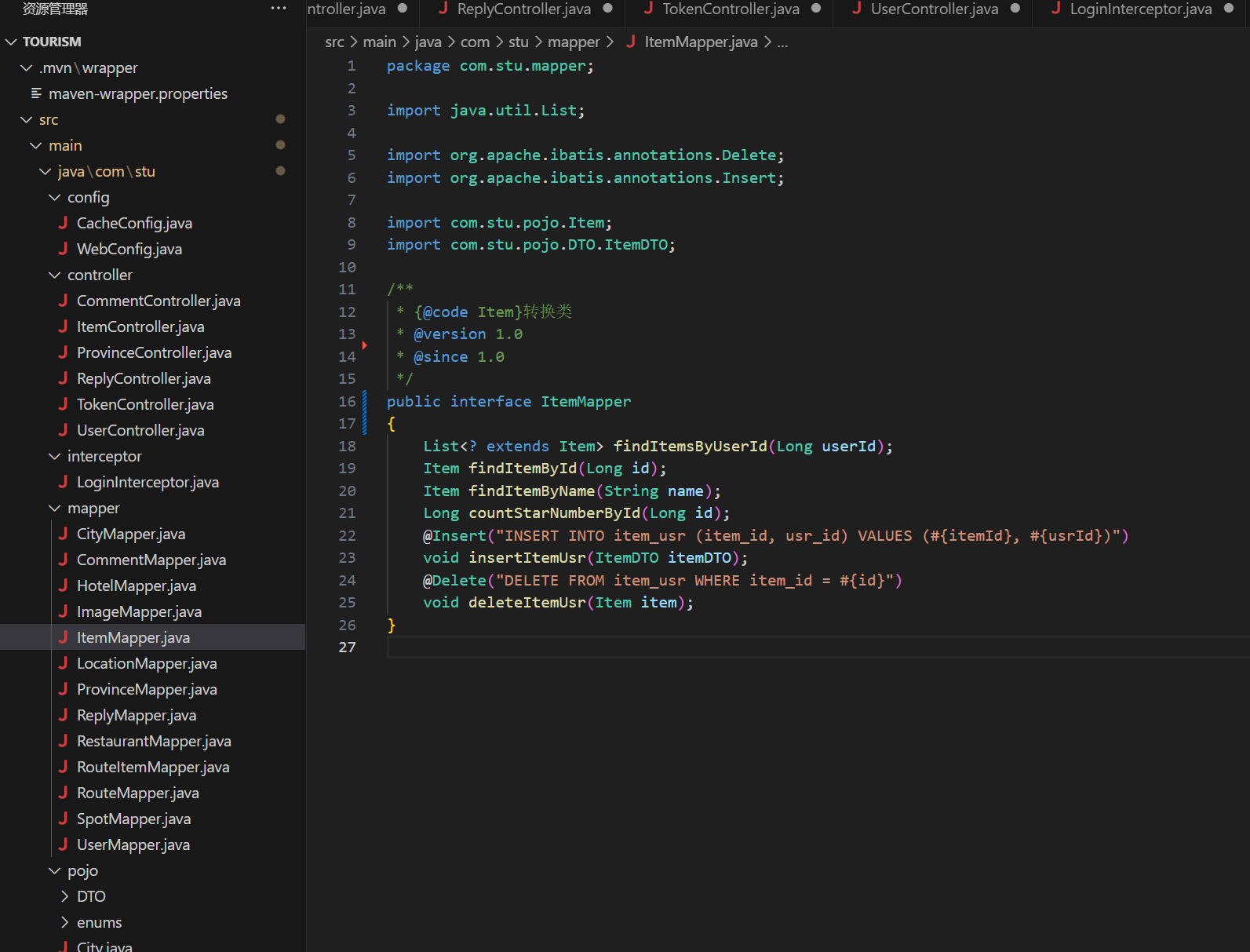This screenshot has width=1250, height=952.
Task: Click Java icon beside UserMapper.java
Action: [x=63, y=844]
